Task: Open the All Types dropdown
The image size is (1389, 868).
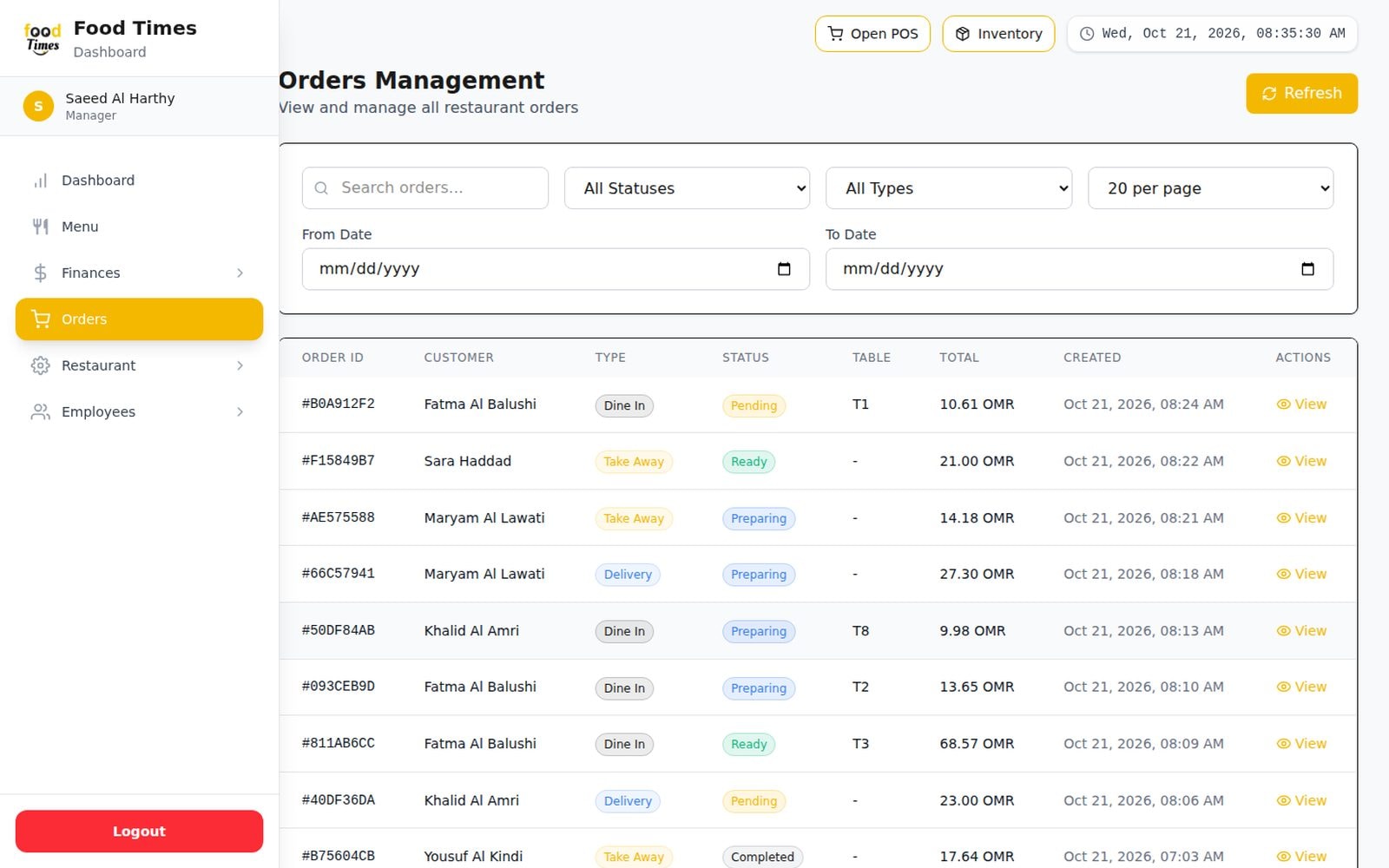Action: 949,188
